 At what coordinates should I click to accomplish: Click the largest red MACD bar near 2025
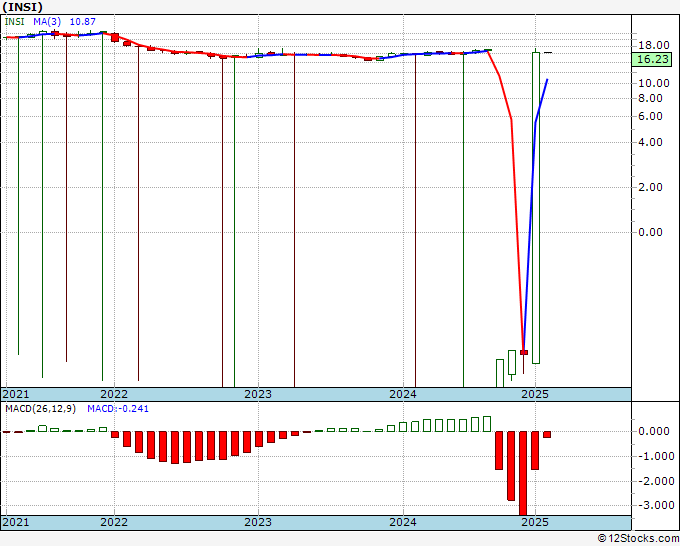pyautogui.click(x=523, y=473)
